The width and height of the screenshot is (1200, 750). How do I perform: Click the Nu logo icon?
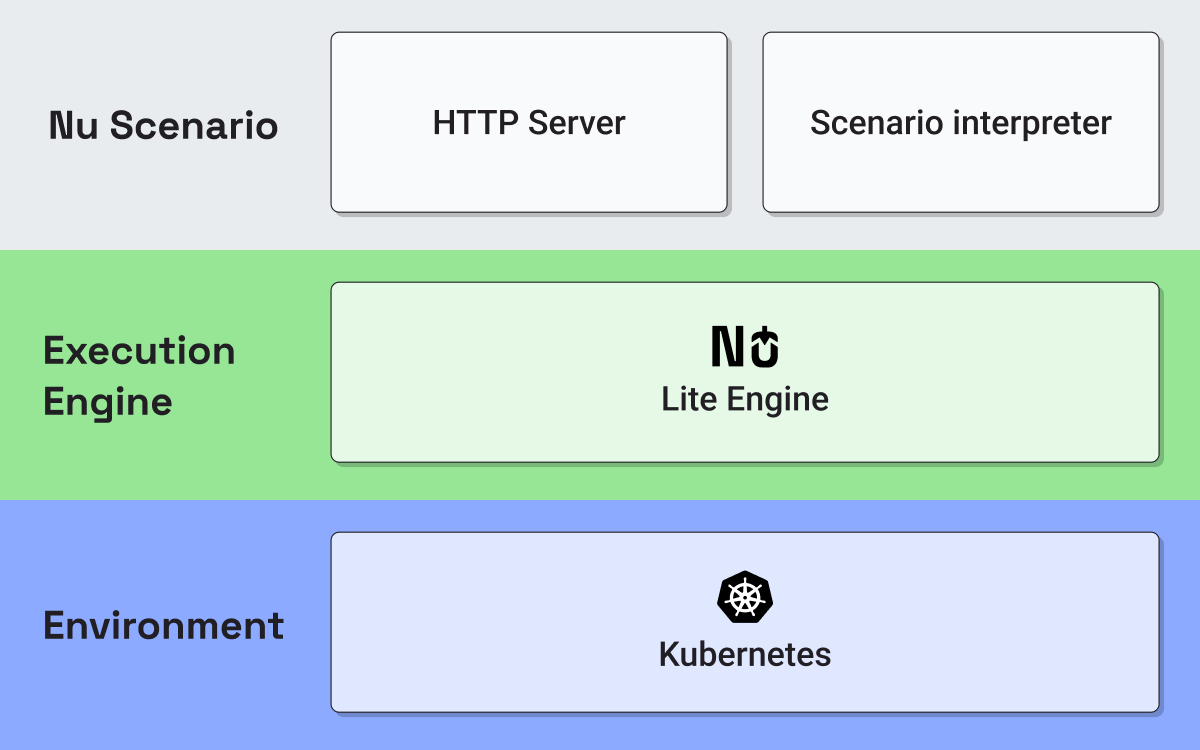tap(745, 346)
